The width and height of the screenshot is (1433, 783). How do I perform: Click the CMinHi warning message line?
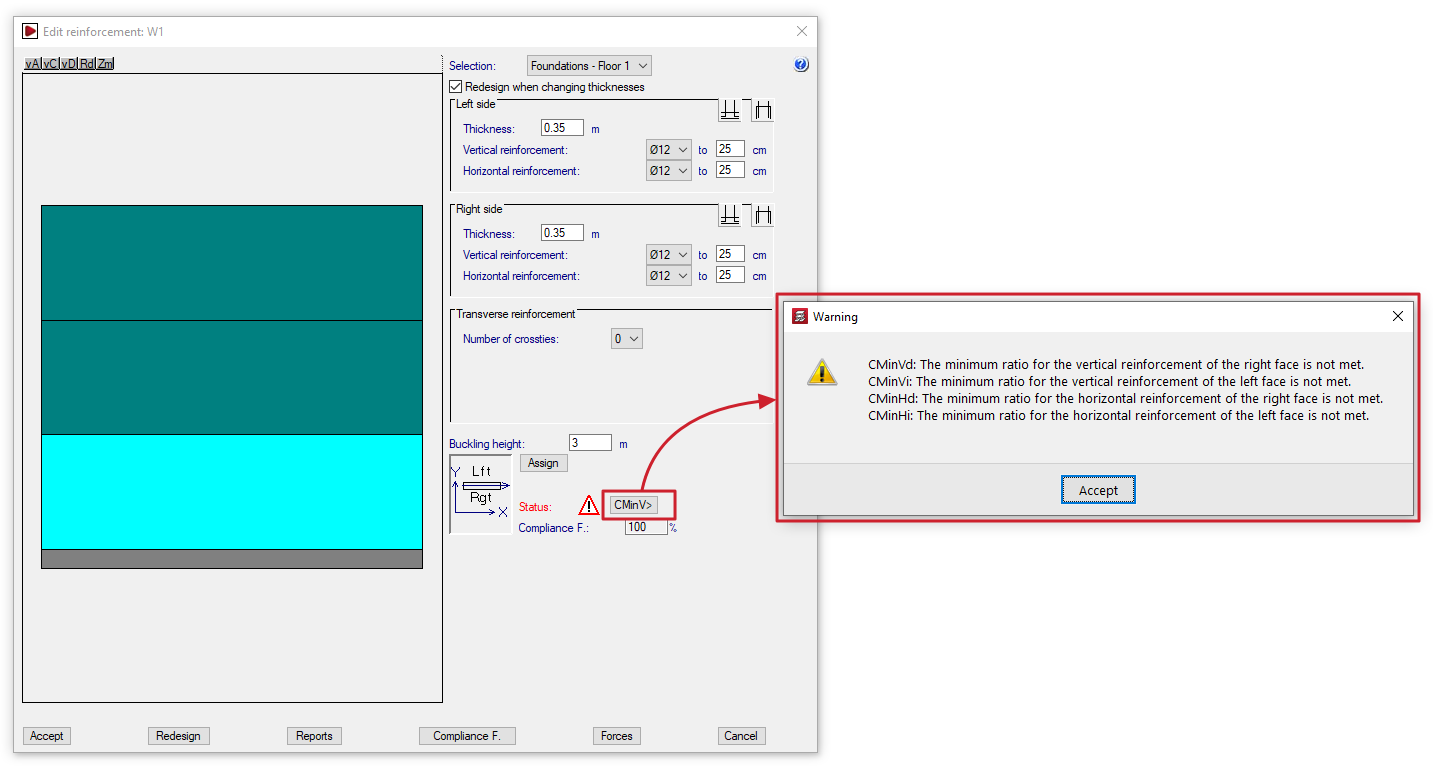1119,416
